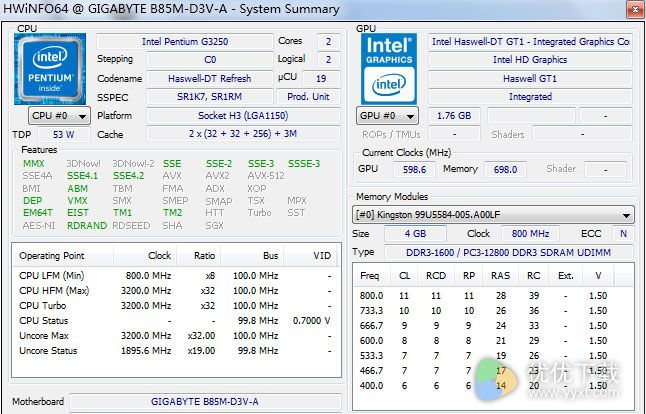Click the DDR3-1600 / PC3-12800 type field
This screenshot has width=646, height=414.
[508, 253]
